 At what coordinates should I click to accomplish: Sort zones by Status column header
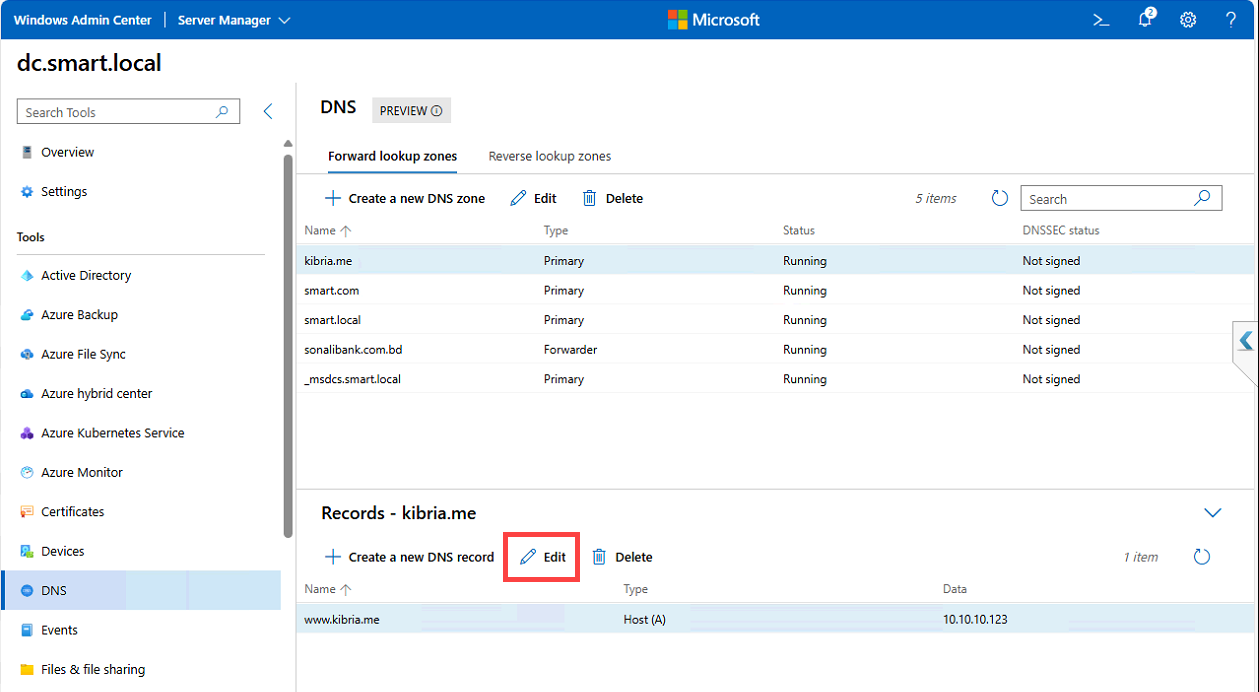coord(798,230)
